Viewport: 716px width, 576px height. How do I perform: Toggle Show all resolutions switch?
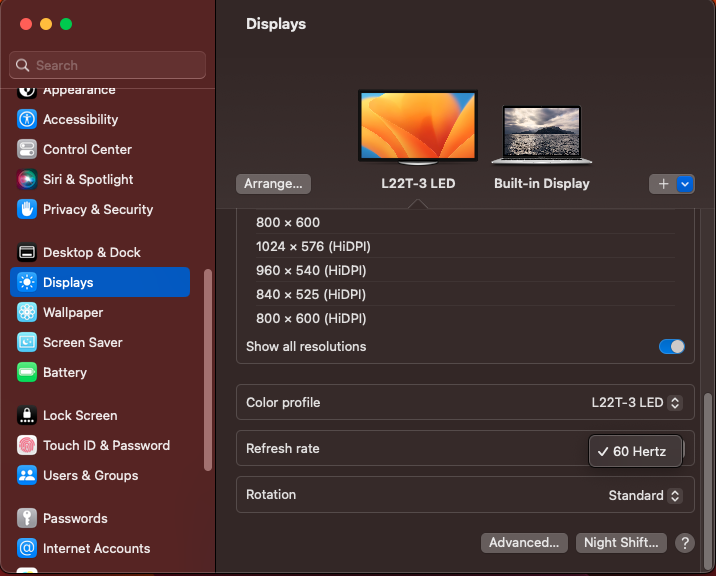tap(671, 347)
